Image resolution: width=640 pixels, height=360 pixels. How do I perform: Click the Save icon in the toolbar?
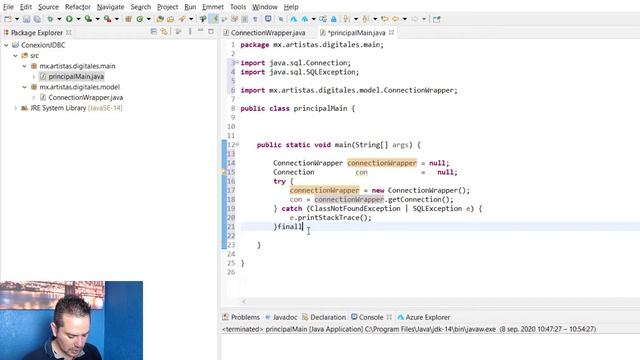coord(27,19)
